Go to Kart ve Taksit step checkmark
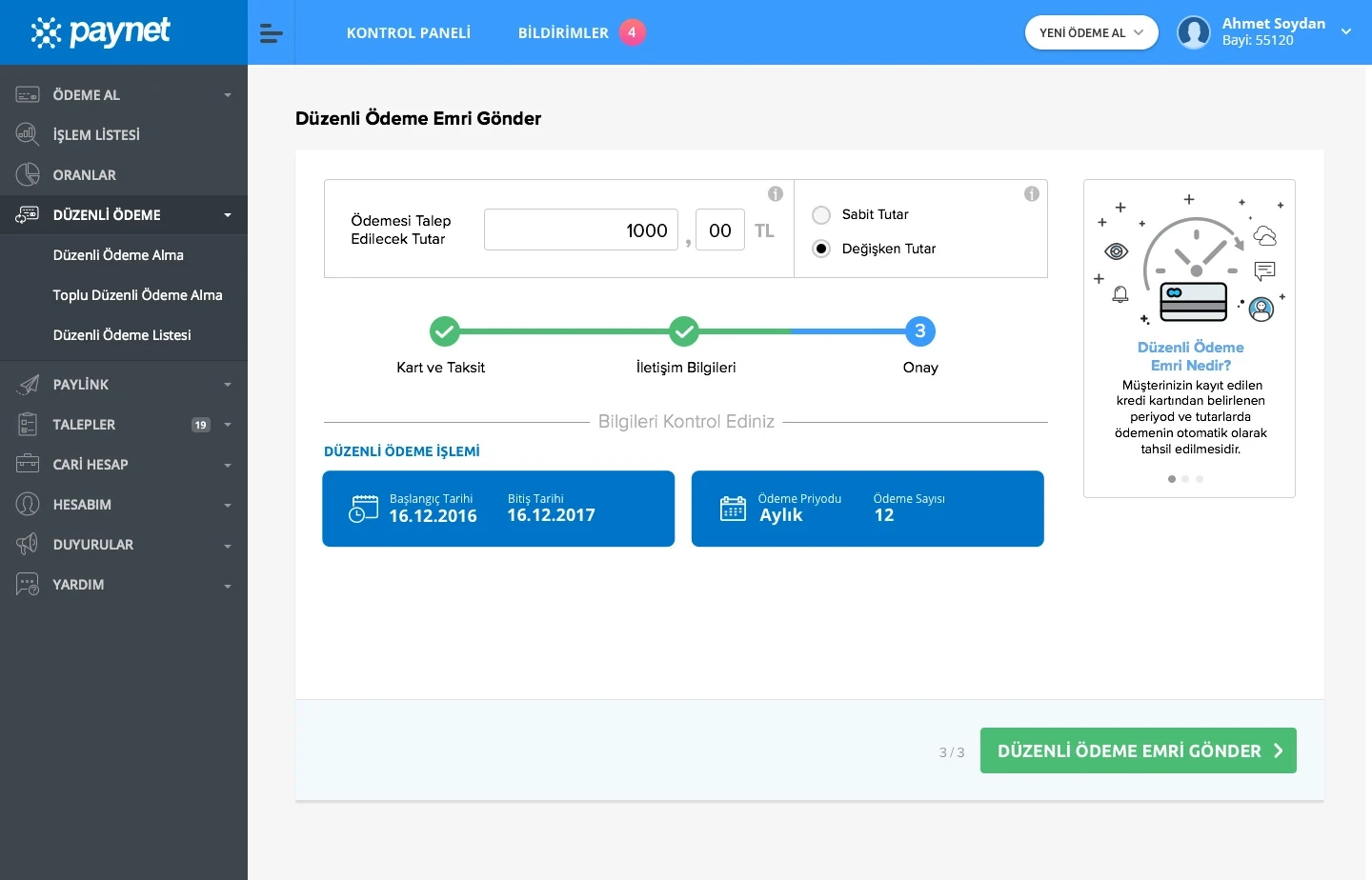Image resolution: width=1372 pixels, height=880 pixels. point(444,331)
